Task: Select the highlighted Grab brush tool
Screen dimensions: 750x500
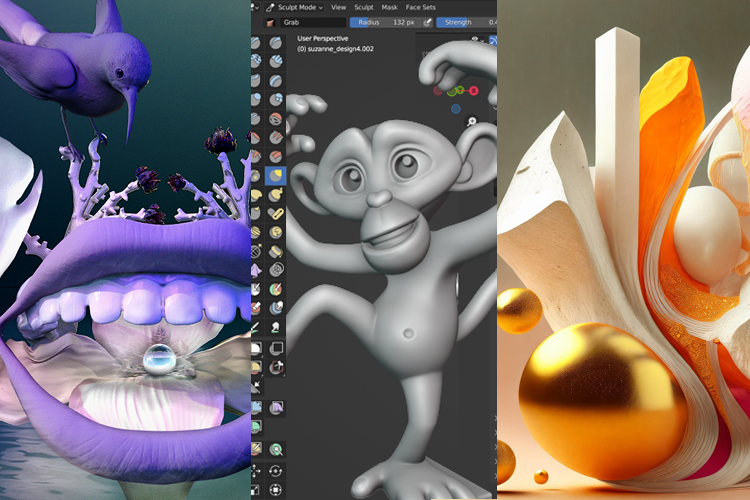Action: (x=277, y=176)
